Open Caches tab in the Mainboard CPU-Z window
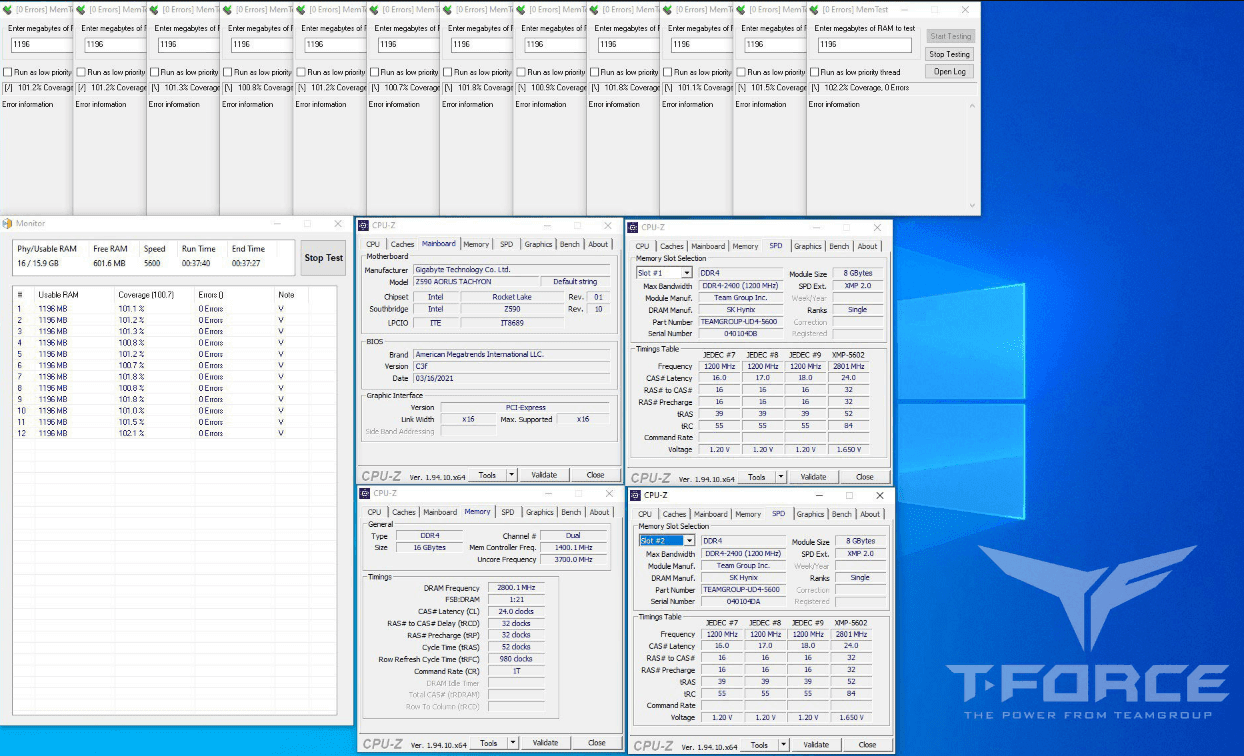This screenshot has height=756, width=1244. click(x=402, y=244)
